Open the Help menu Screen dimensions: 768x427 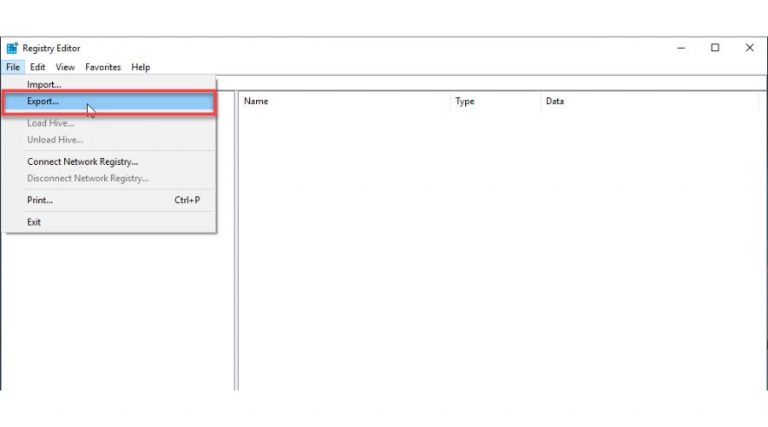click(x=141, y=67)
